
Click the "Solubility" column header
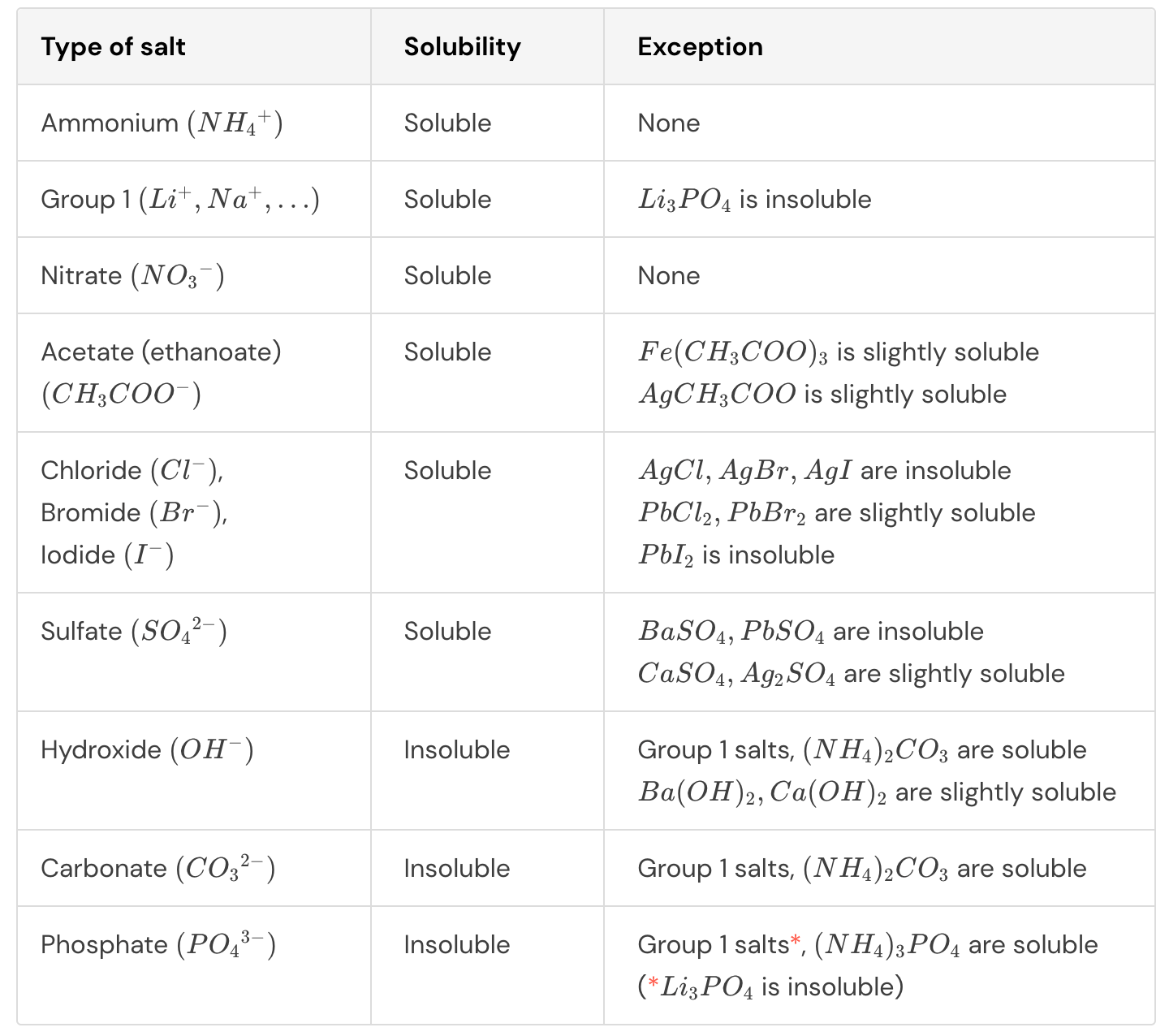click(x=462, y=47)
